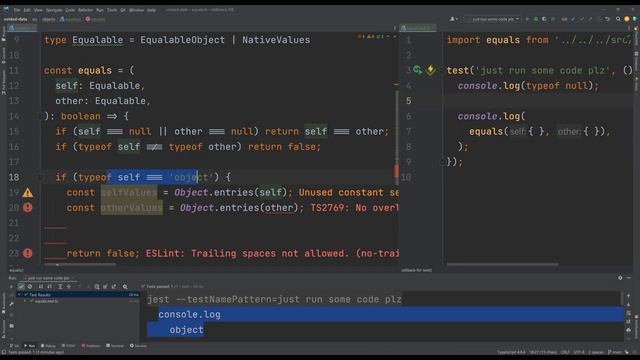Open the Services tool window tab
This screenshot has width=640, height=360.
(x=138, y=346)
